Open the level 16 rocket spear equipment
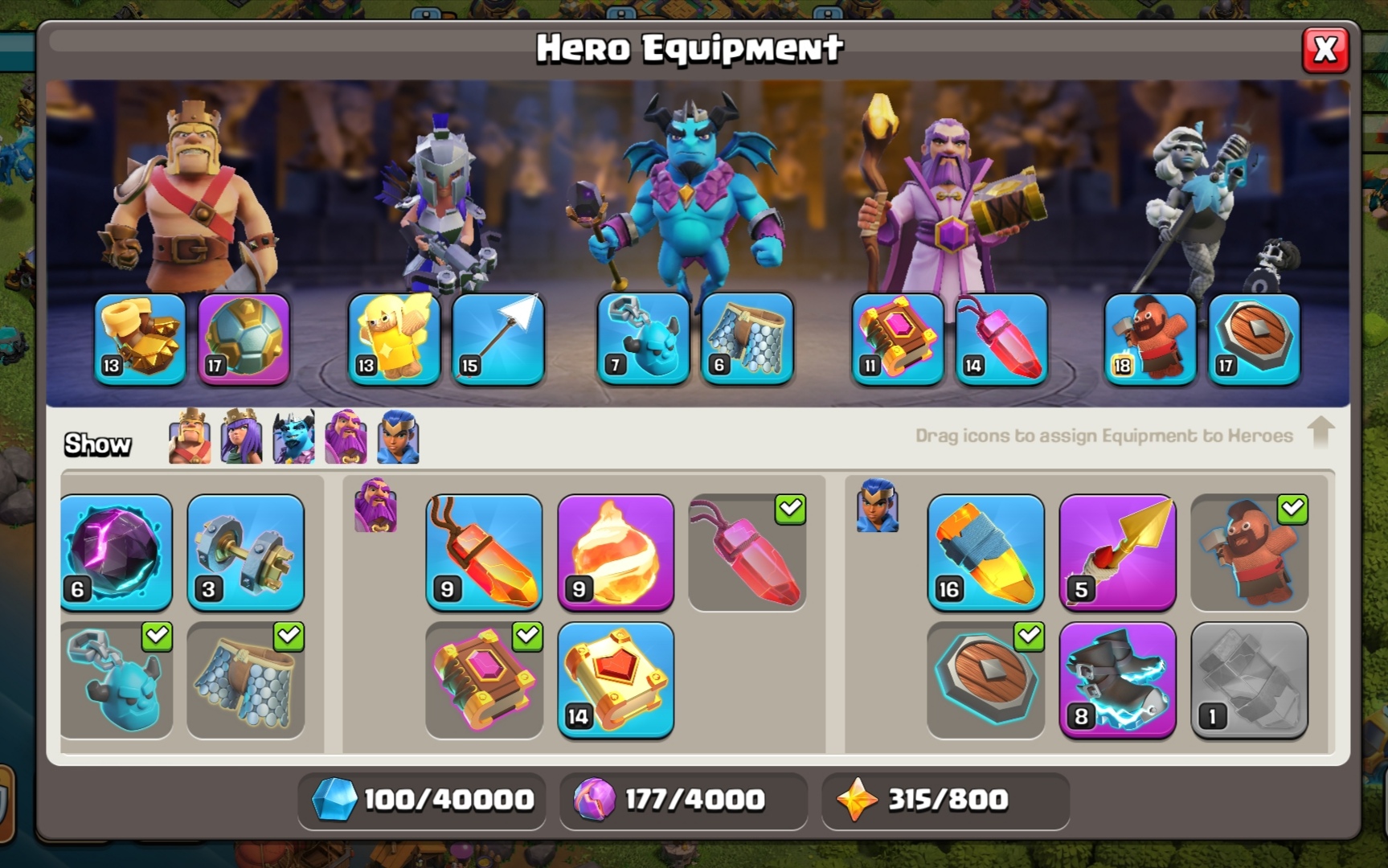 click(x=986, y=553)
